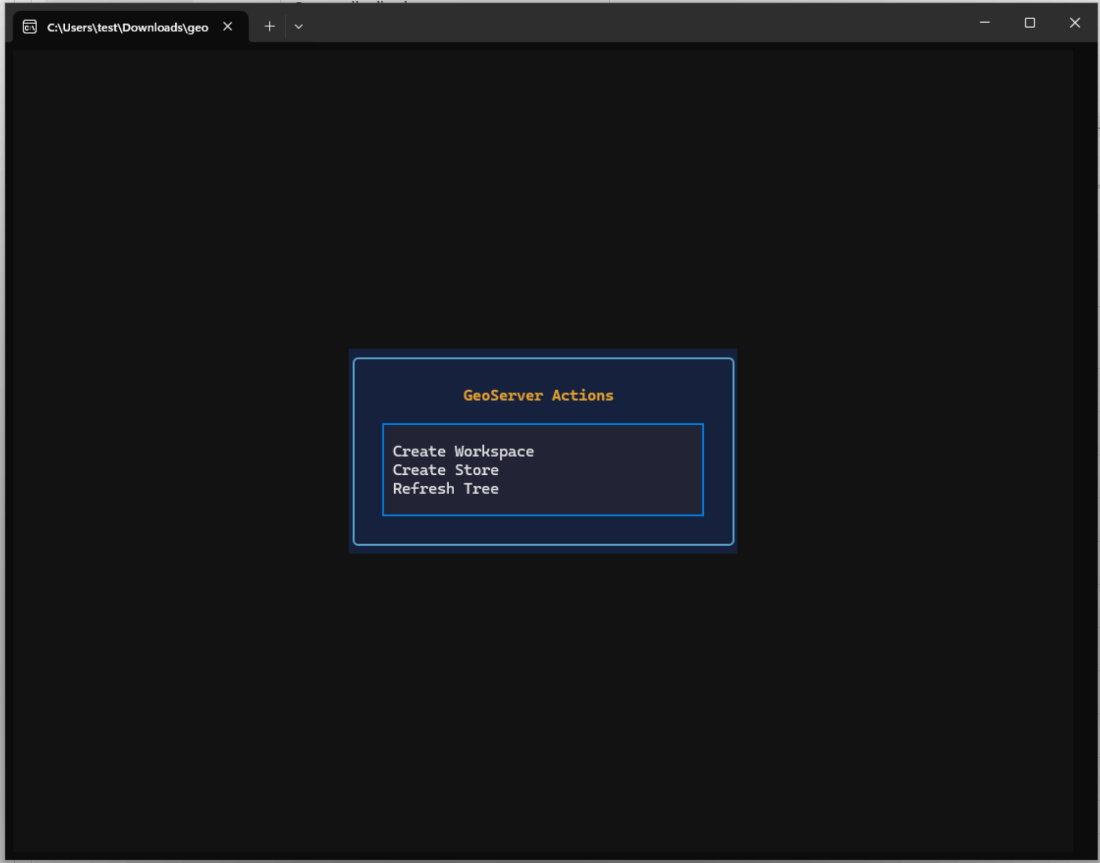Click the terminal icon on the tab

29,27
